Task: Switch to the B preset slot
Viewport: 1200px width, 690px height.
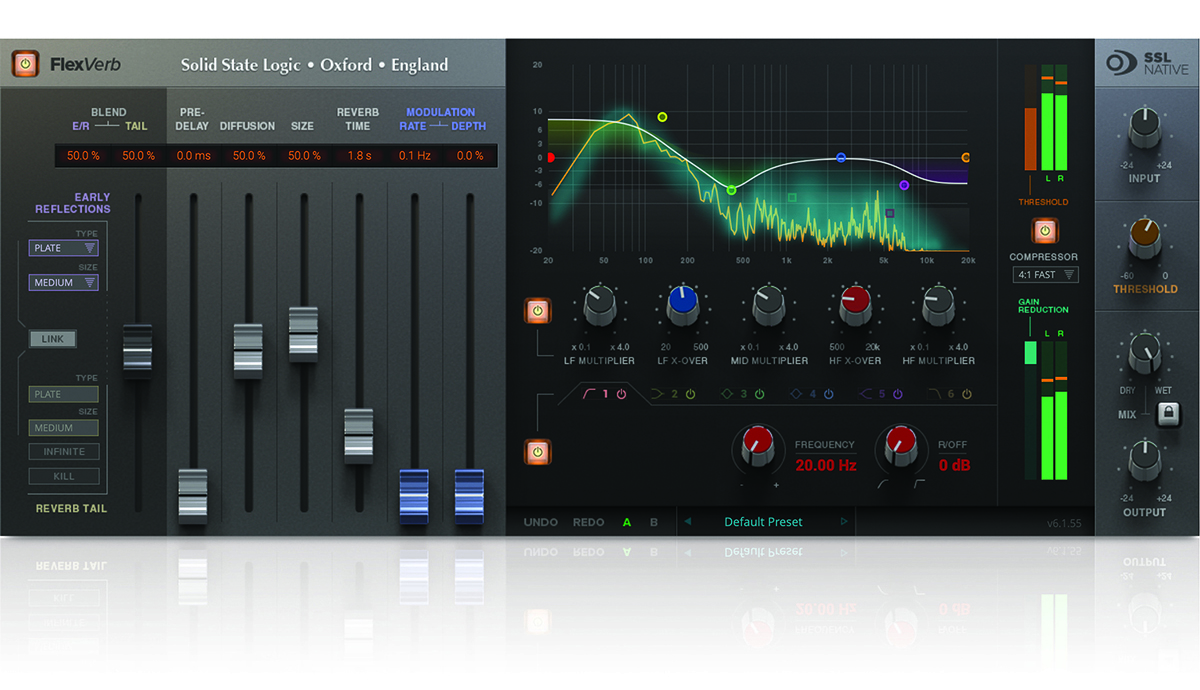Action: 654,522
